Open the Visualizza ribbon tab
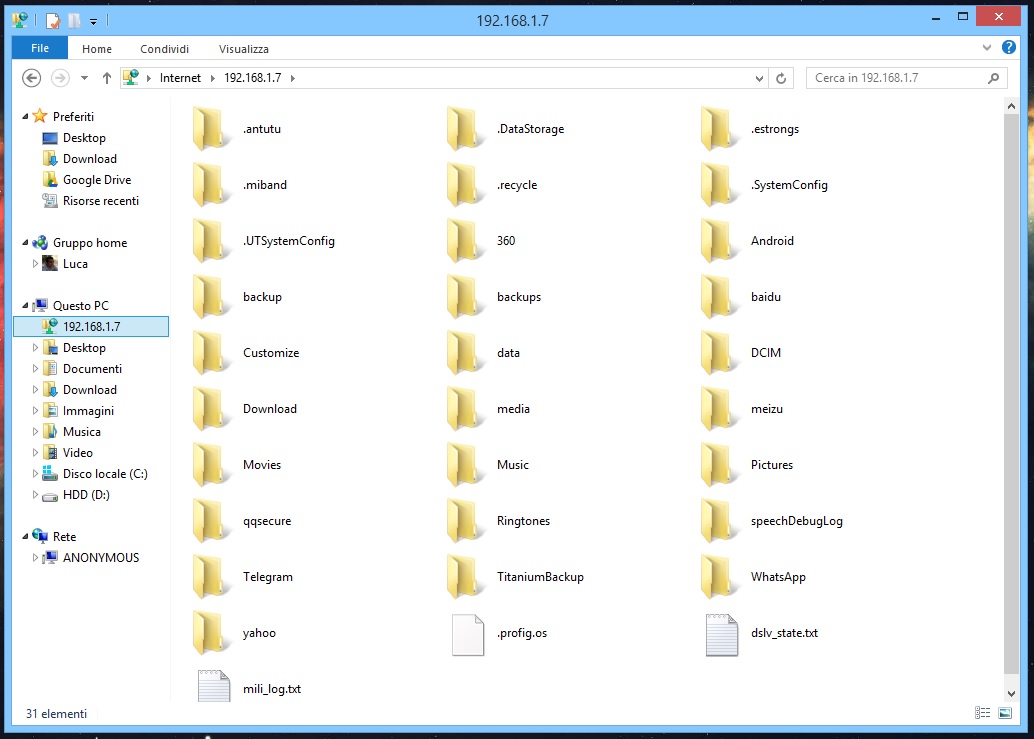Screen dimensions: 1034x739 click(x=243, y=49)
